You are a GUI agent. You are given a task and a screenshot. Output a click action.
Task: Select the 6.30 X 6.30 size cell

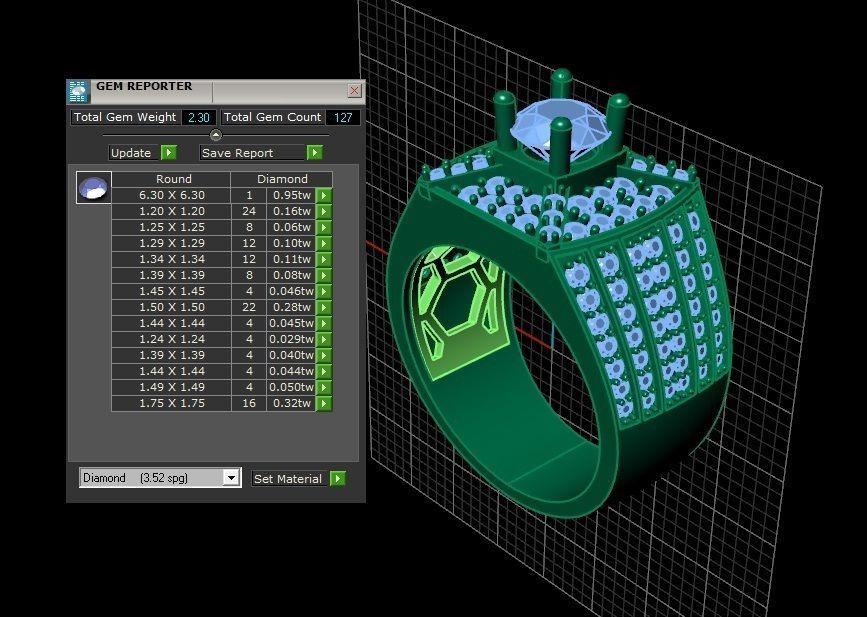pyautogui.click(x=171, y=195)
